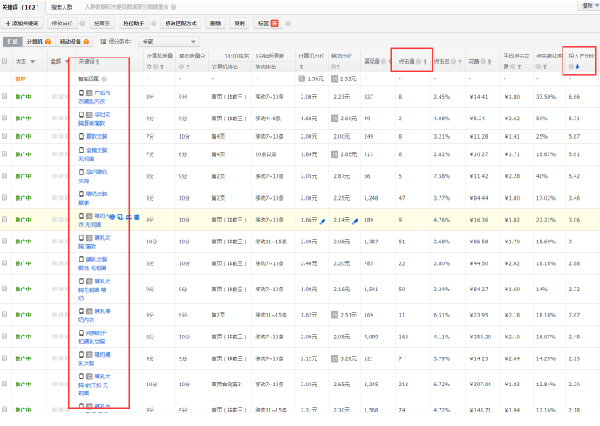
Task: Expand the 状态 column filter dropdown
Action: tap(34, 62)
